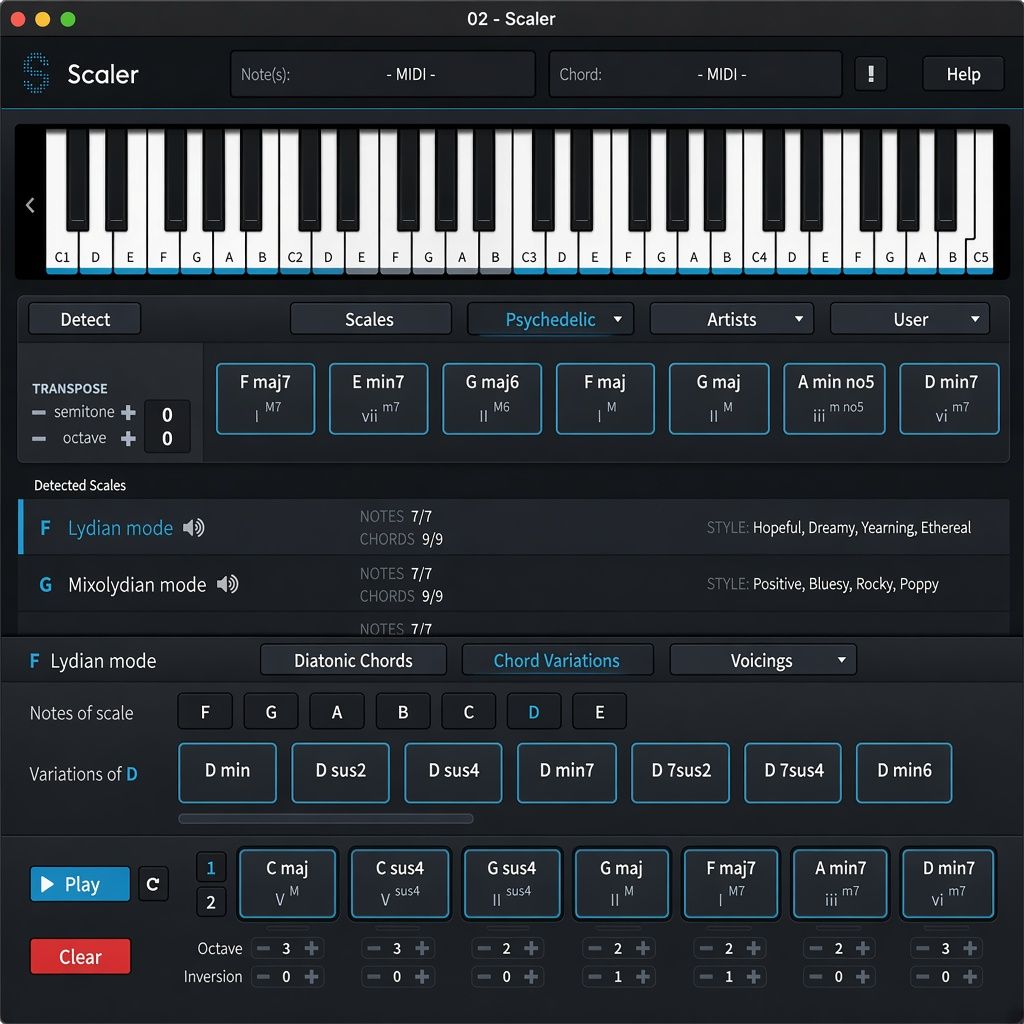
Task: Trigger the A min no5 chord pad
Action: point(835,398)
